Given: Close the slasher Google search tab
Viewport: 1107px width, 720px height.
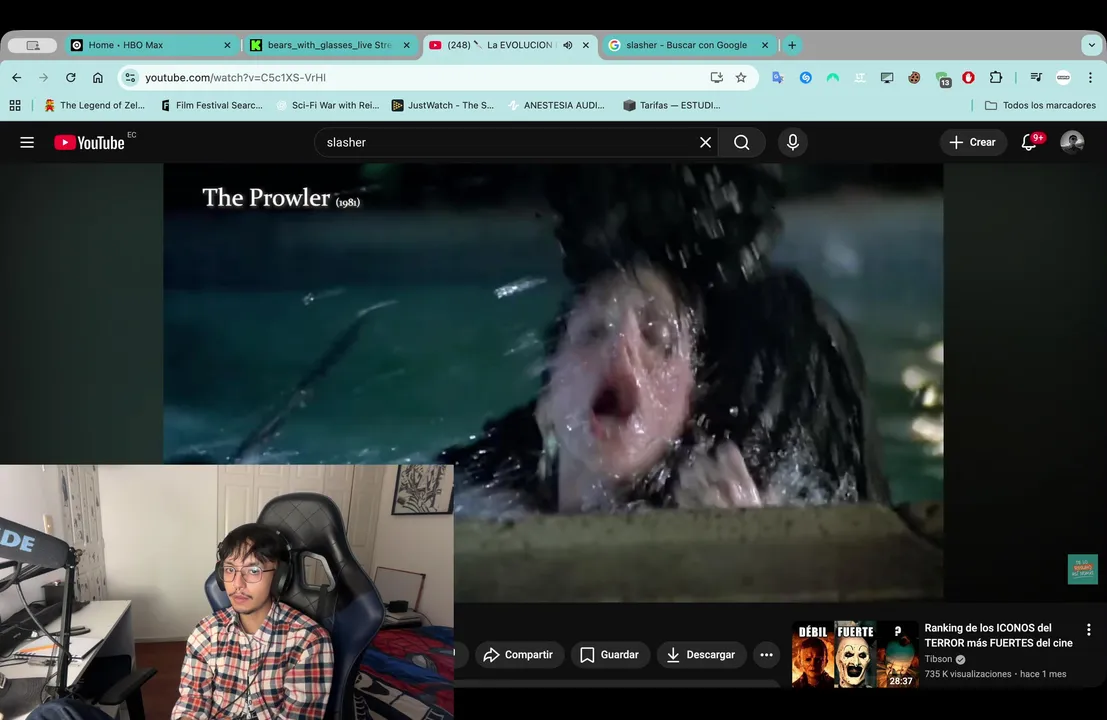Looking at the screenshot, I should 765,45.
